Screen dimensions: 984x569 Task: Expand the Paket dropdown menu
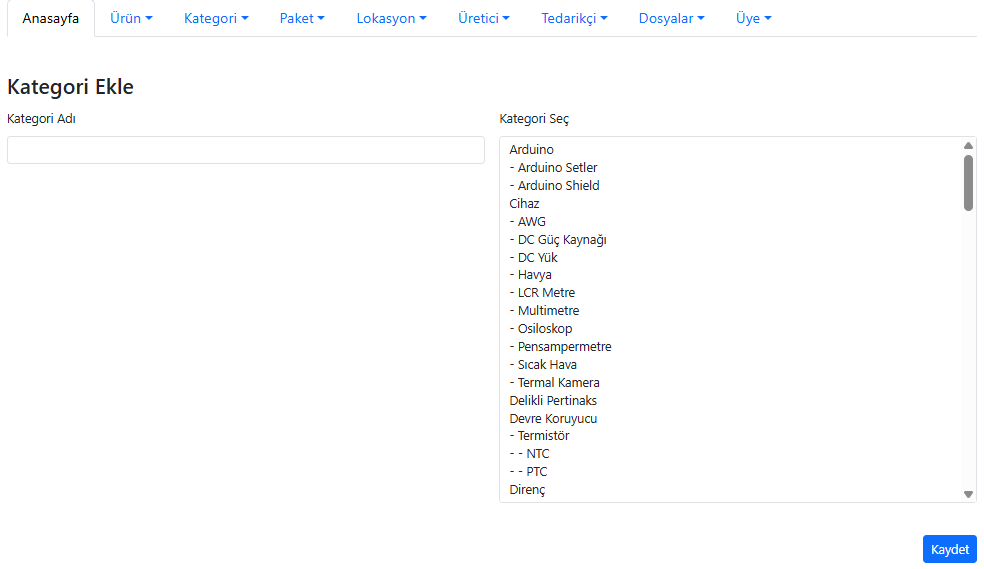click(x=302, y=18)
